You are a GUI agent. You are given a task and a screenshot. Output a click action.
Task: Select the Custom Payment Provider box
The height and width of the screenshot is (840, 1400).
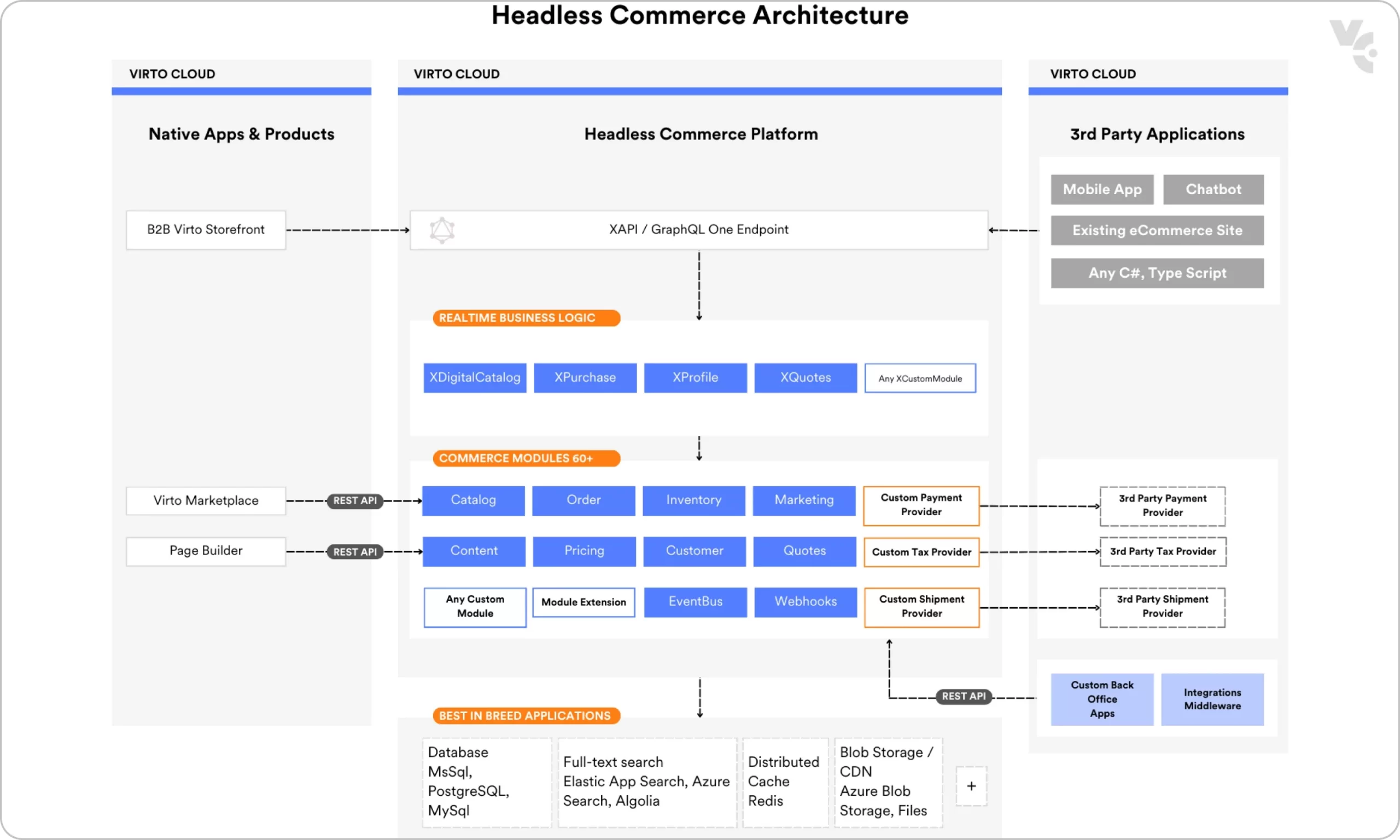(x=921, y=505)
